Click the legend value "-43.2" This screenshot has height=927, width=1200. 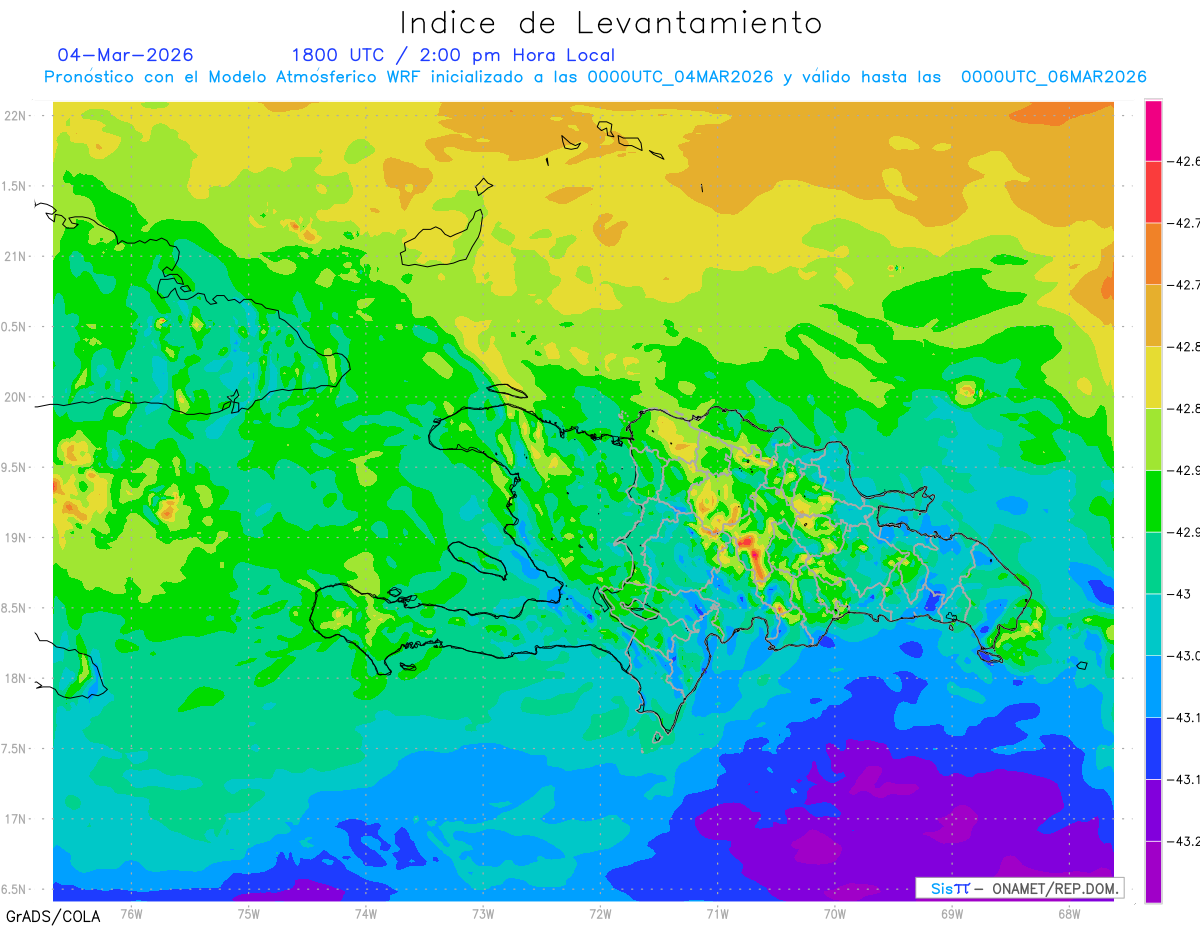[1184, 840]
